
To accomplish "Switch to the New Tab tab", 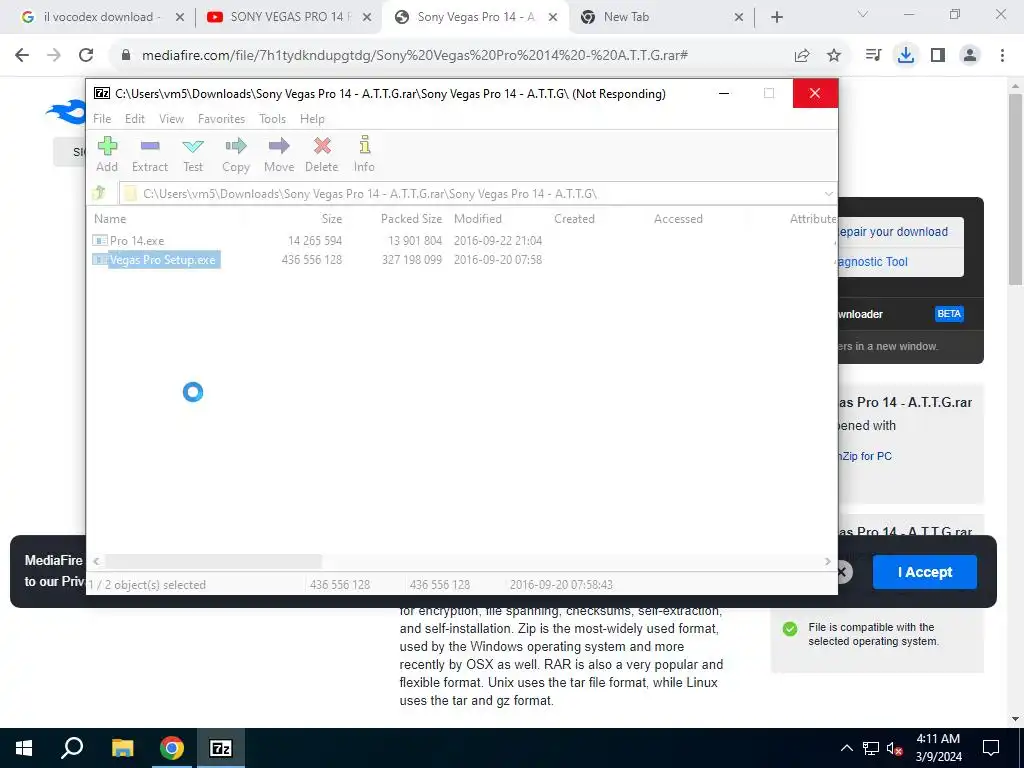I will click(660, 17).
